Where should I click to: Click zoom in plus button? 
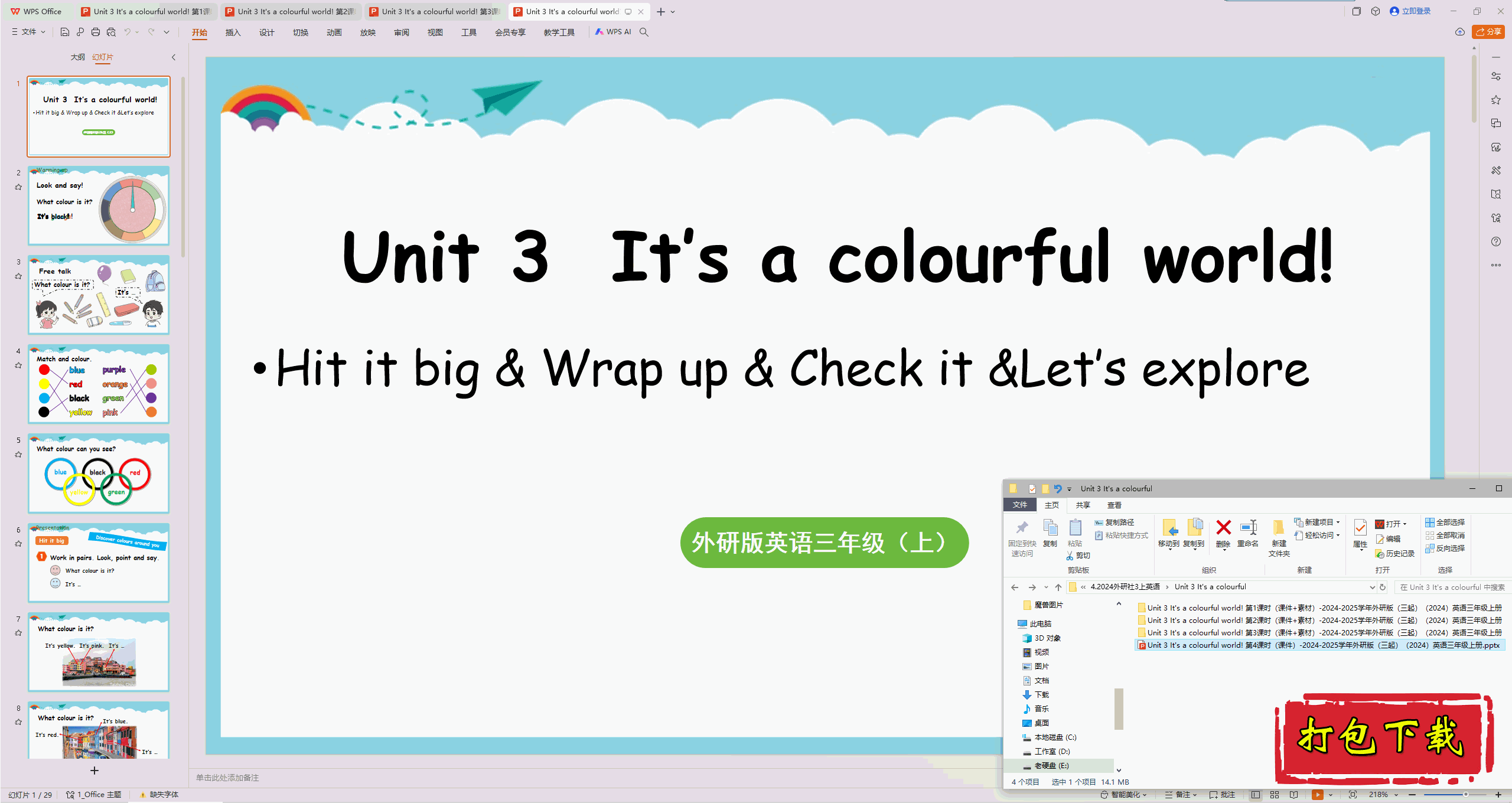[x=1498, y=795]
